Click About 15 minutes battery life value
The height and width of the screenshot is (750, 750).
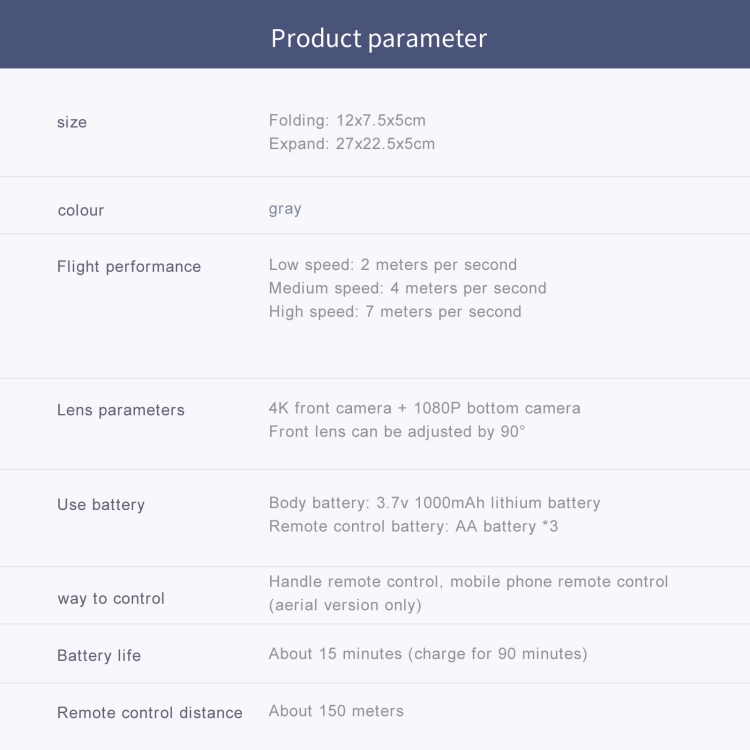[428, 654]
